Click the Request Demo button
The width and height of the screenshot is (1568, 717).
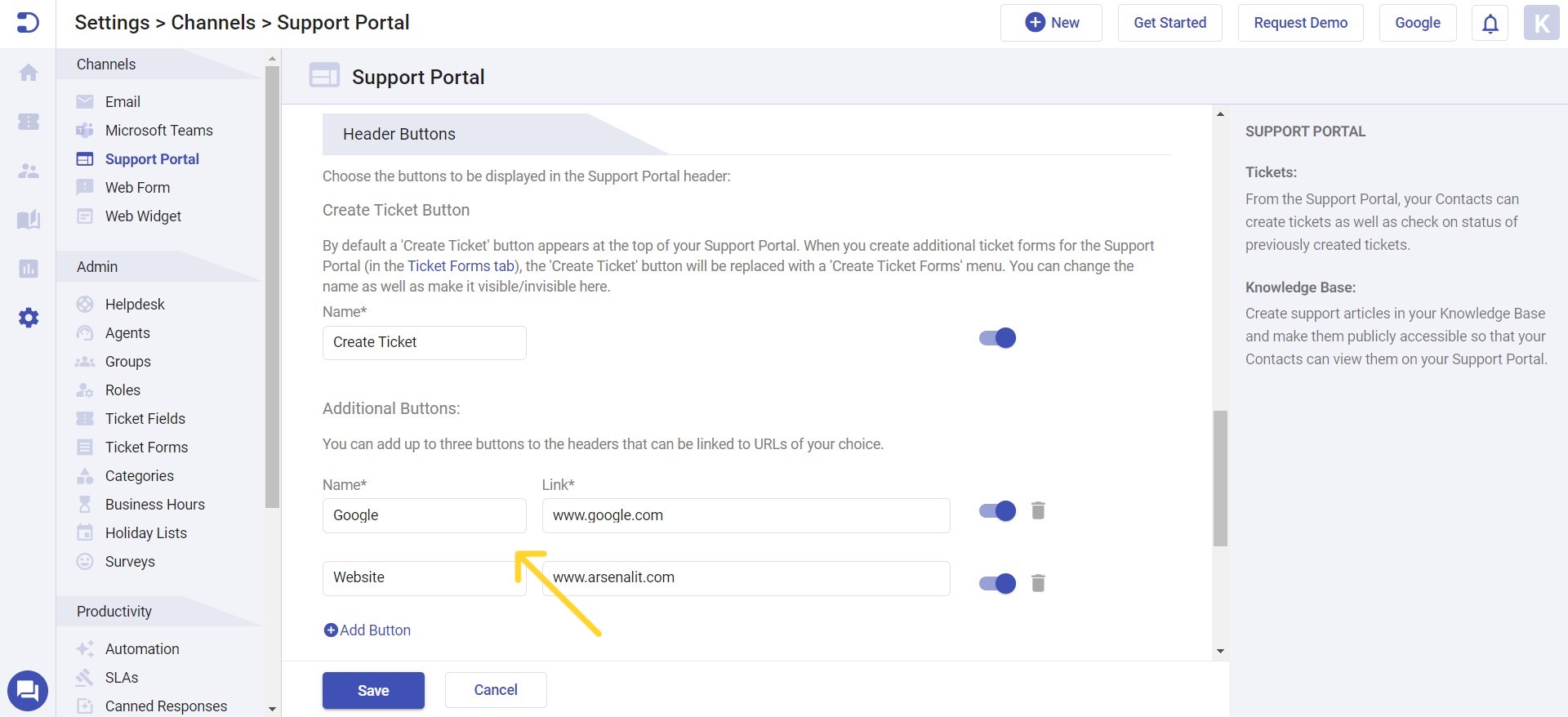click(1300, 23)
